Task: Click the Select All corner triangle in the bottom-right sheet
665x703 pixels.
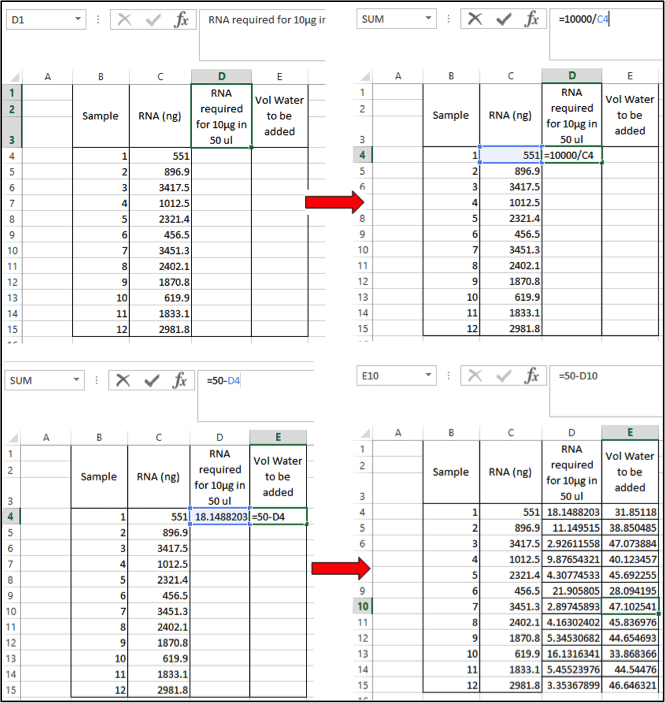Action: pyautogui.click(x=365, y=433)
